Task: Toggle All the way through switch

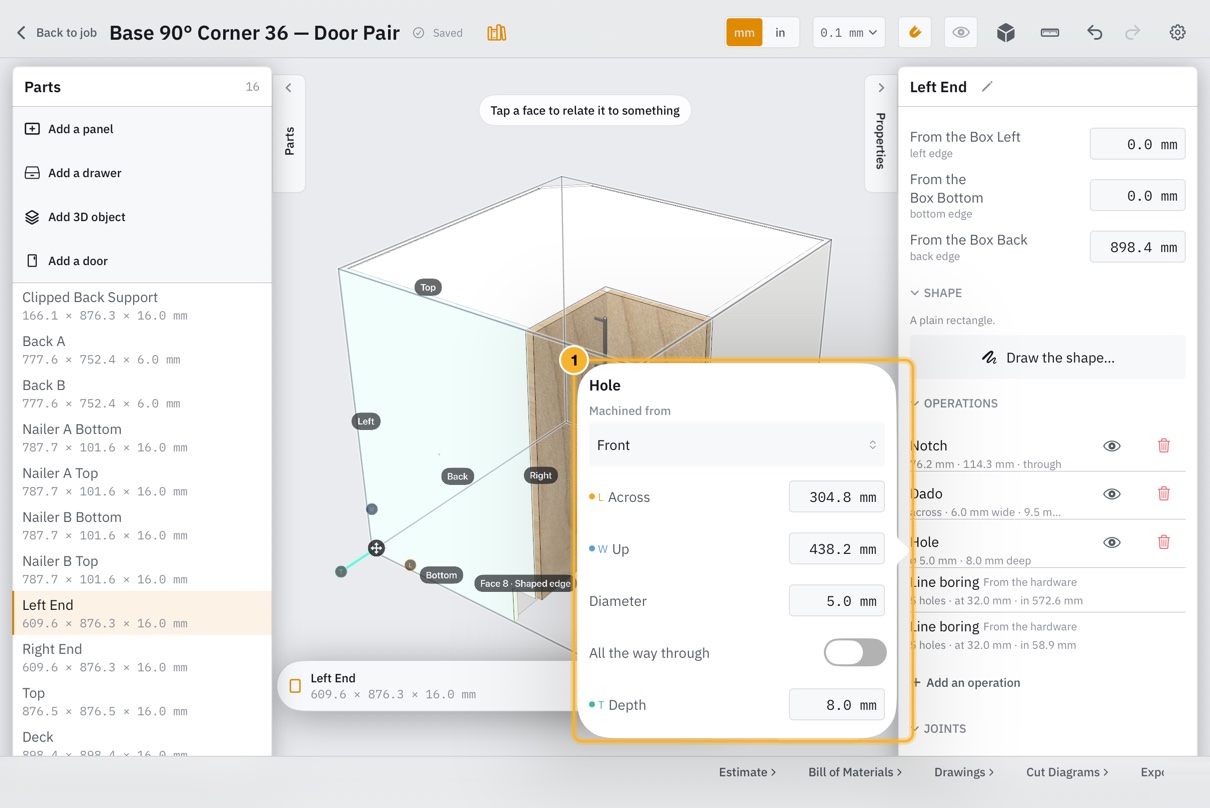Action: (855, 652)
